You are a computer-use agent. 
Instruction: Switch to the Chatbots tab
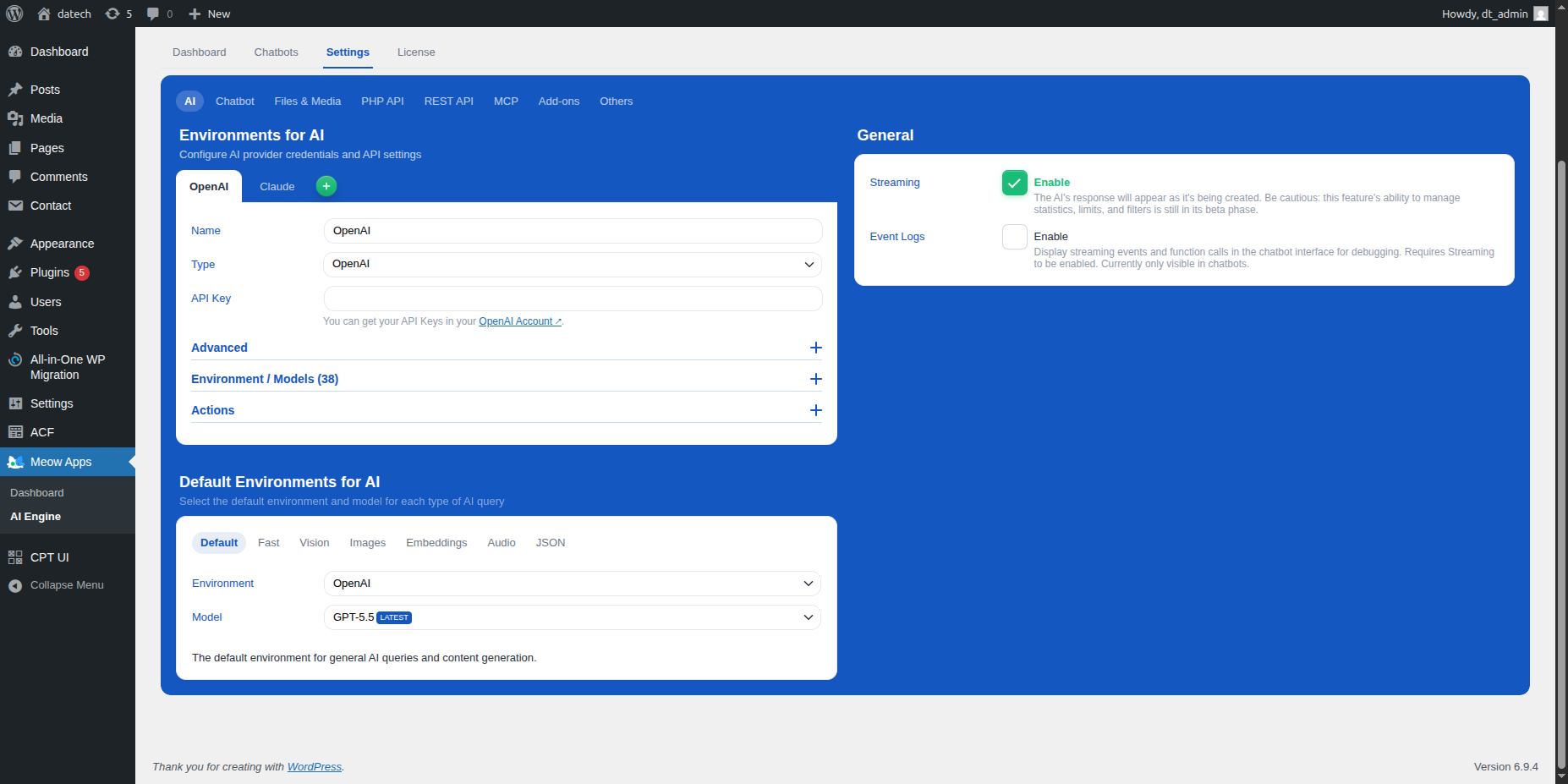[277, 52]
